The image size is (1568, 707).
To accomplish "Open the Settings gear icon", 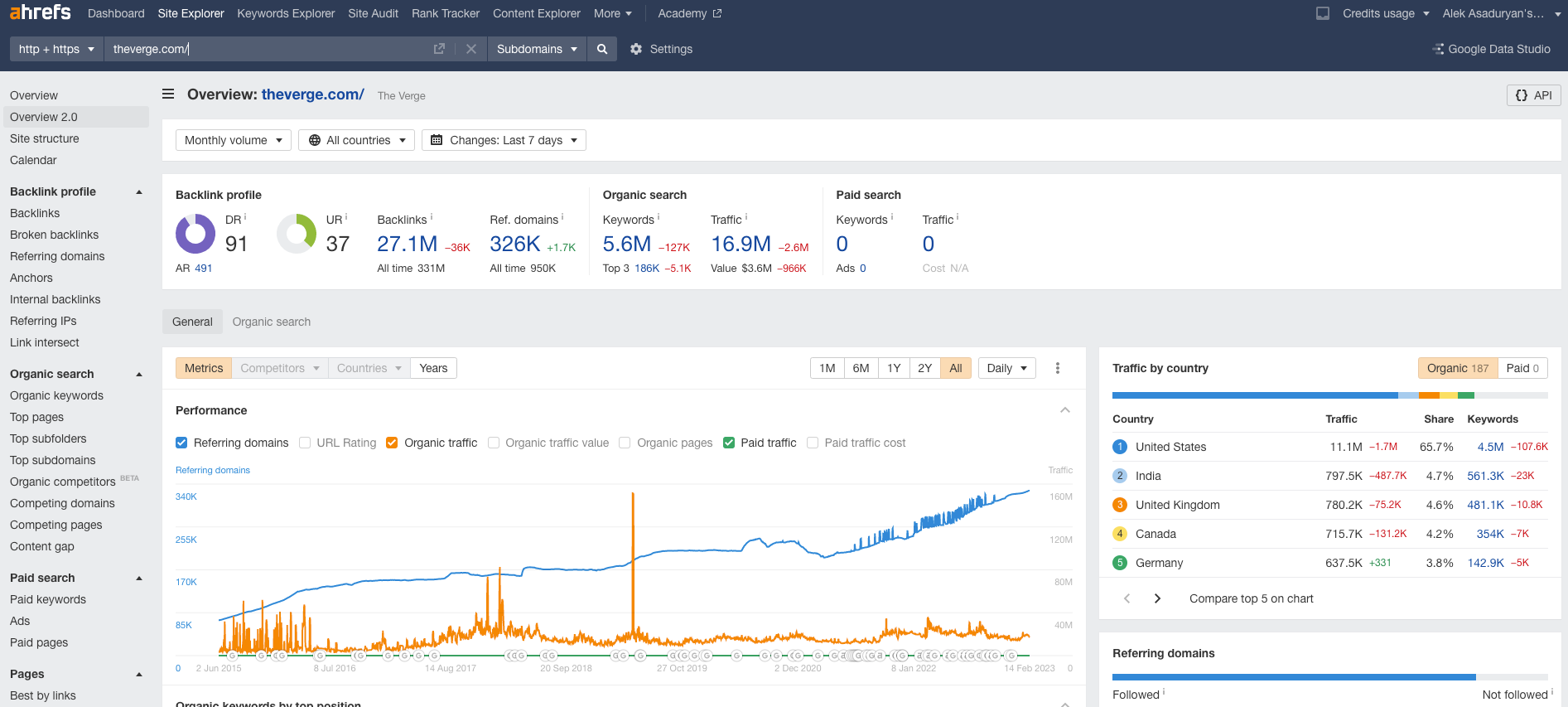I will (x=636, y=49).
